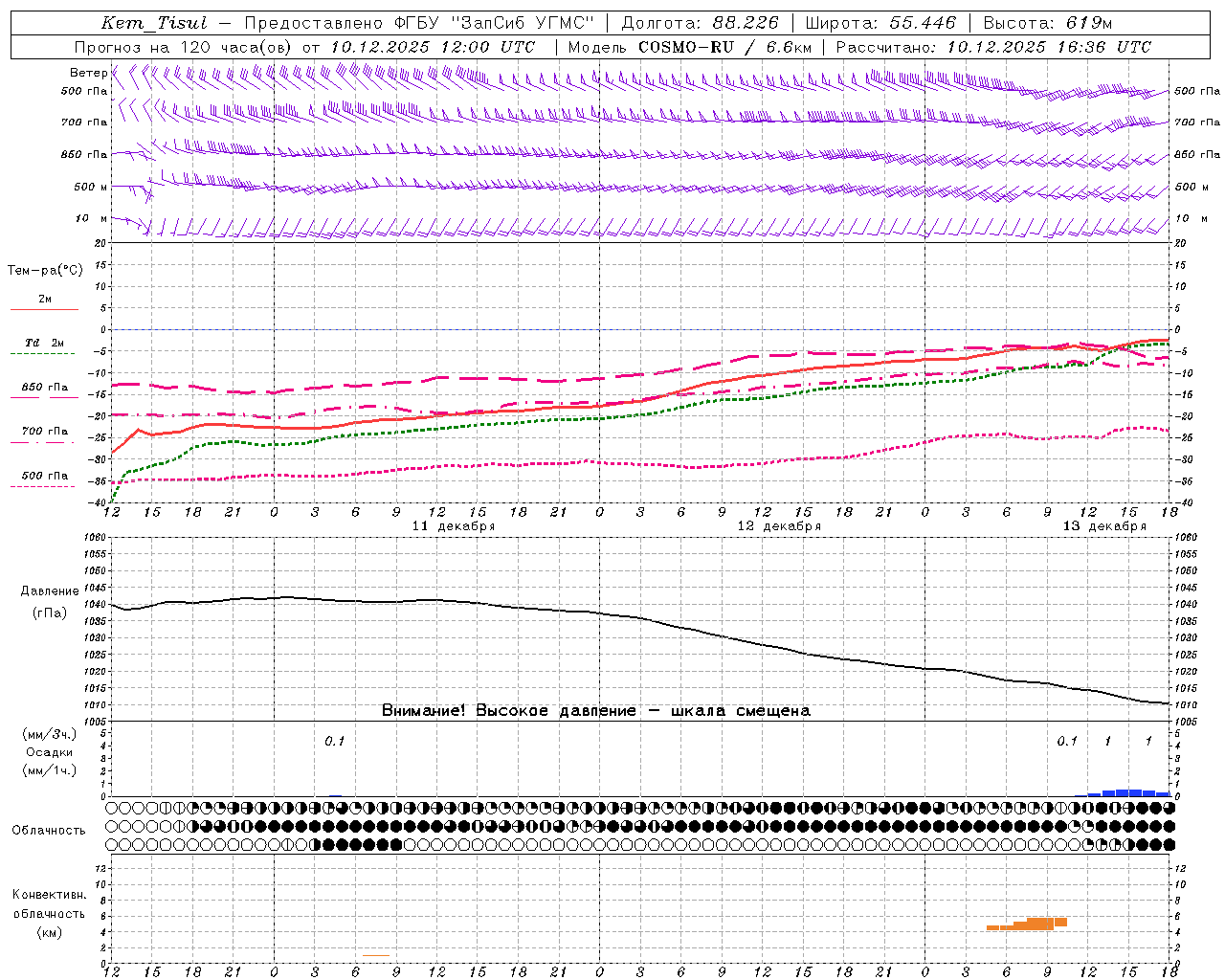This screenshot has width=1225, height=980.
Task: Click the Давление panel label
Action: point(50,590)
